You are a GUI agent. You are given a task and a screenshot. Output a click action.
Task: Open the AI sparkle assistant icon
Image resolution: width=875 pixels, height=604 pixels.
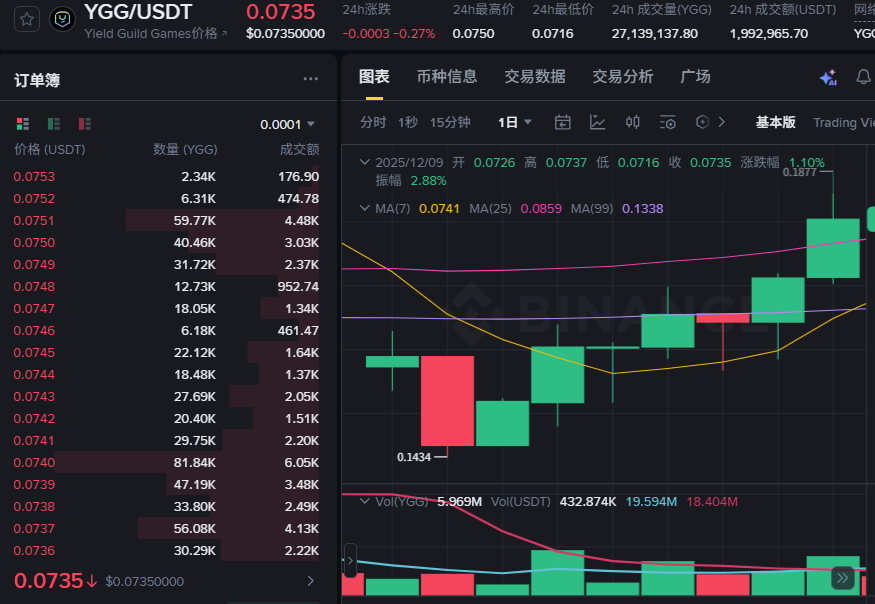tap(829, 77)
